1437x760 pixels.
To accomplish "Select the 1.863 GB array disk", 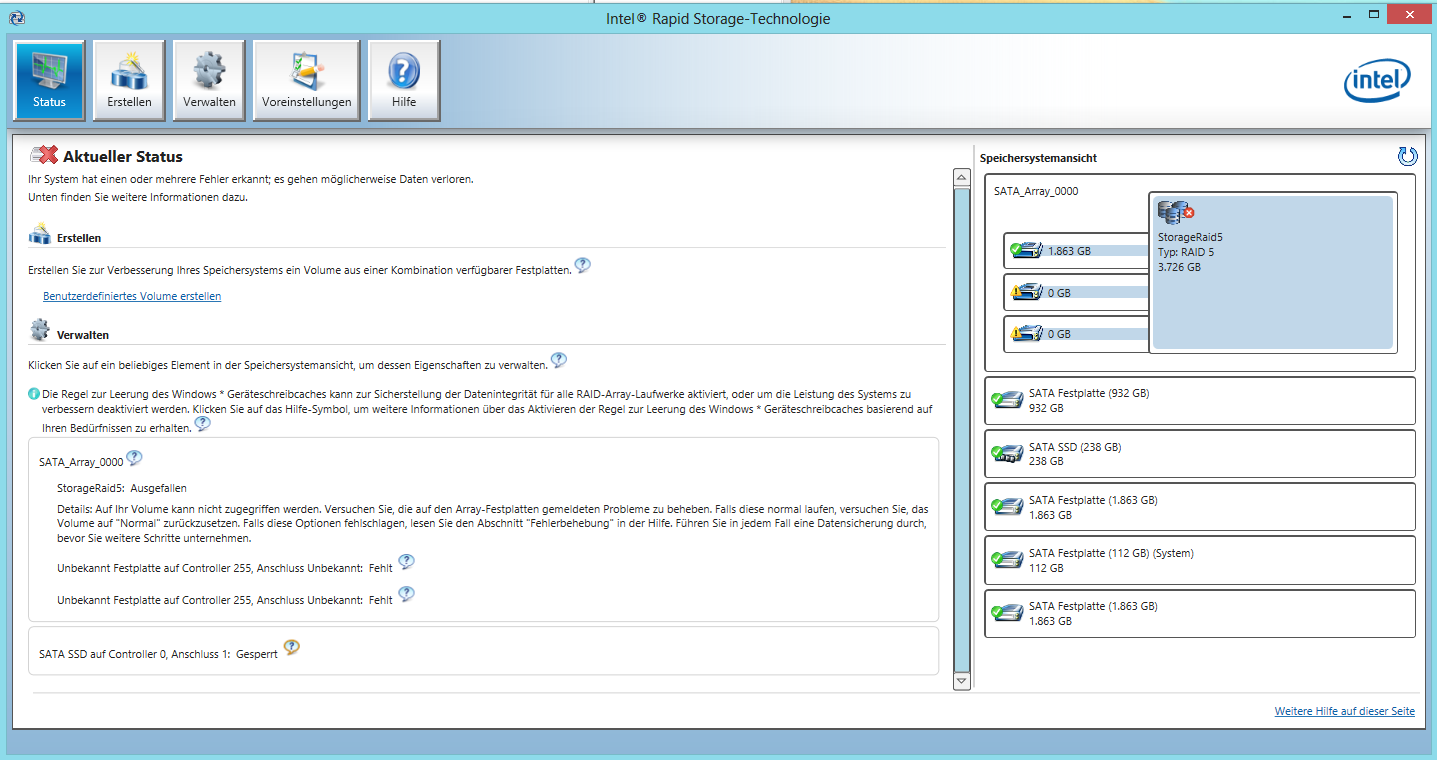I will [1076, 251].
